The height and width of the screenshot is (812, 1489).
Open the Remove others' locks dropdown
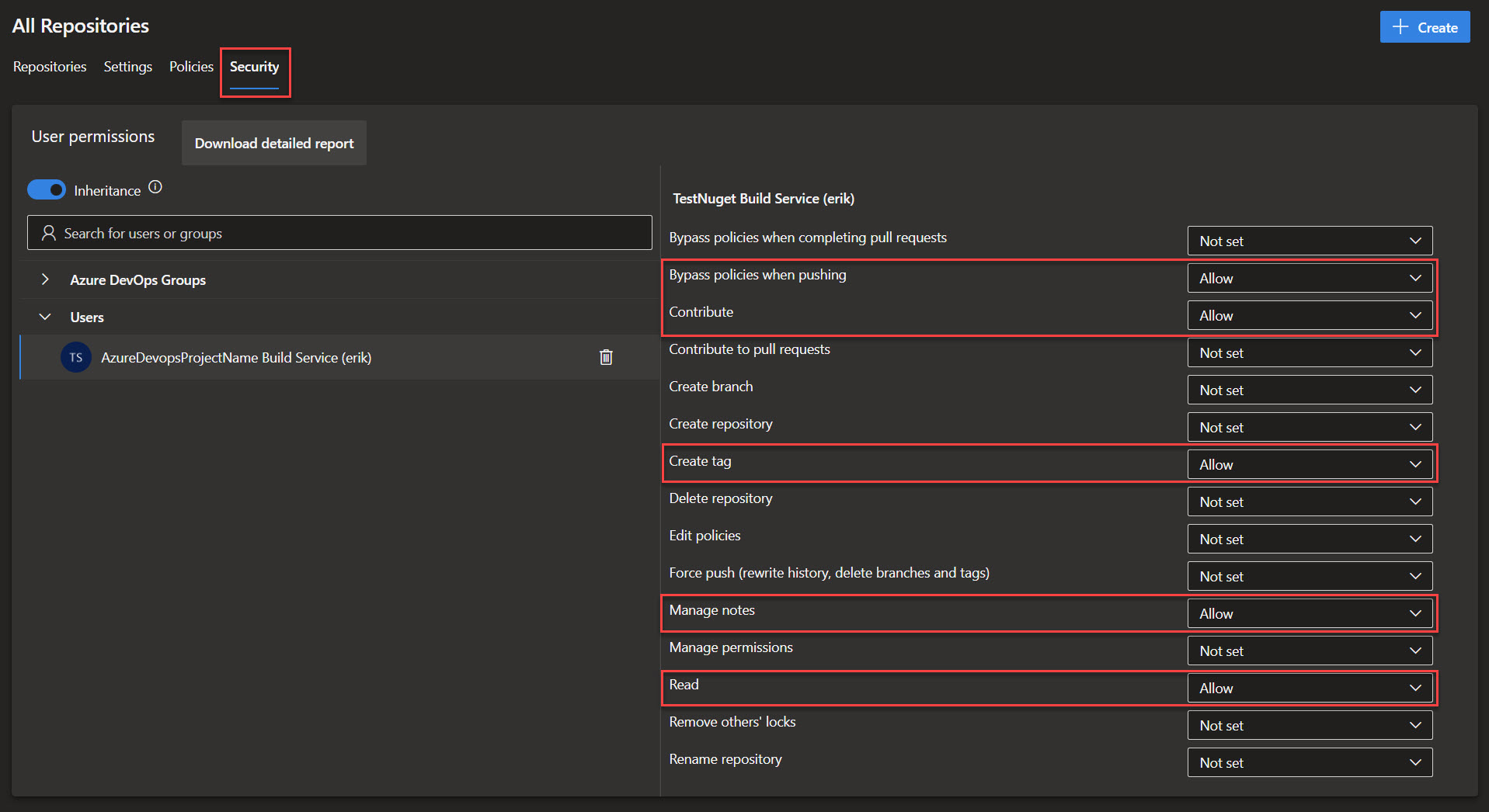pos(1310,725)
